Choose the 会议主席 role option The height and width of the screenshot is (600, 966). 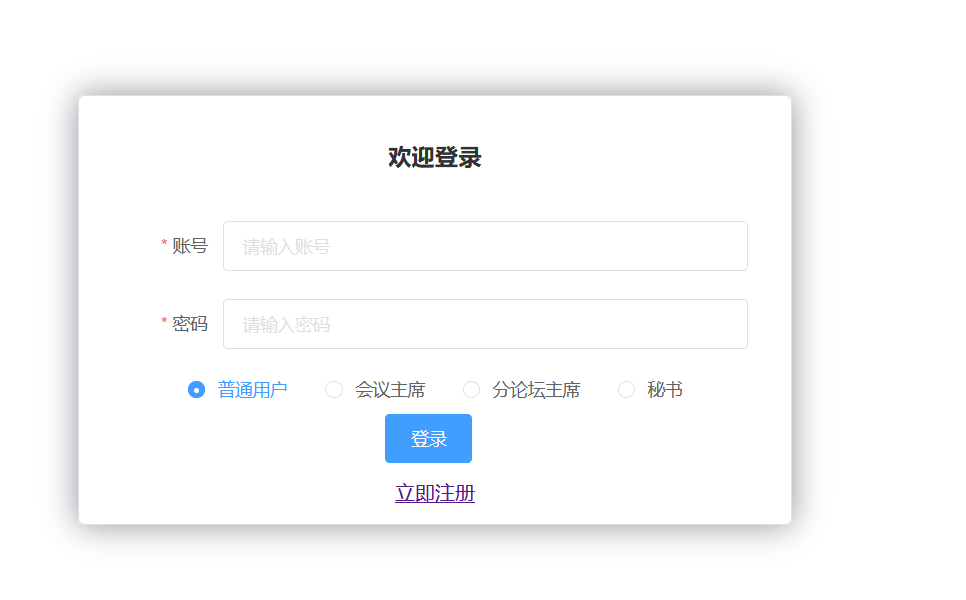click(x=334, y=390)
